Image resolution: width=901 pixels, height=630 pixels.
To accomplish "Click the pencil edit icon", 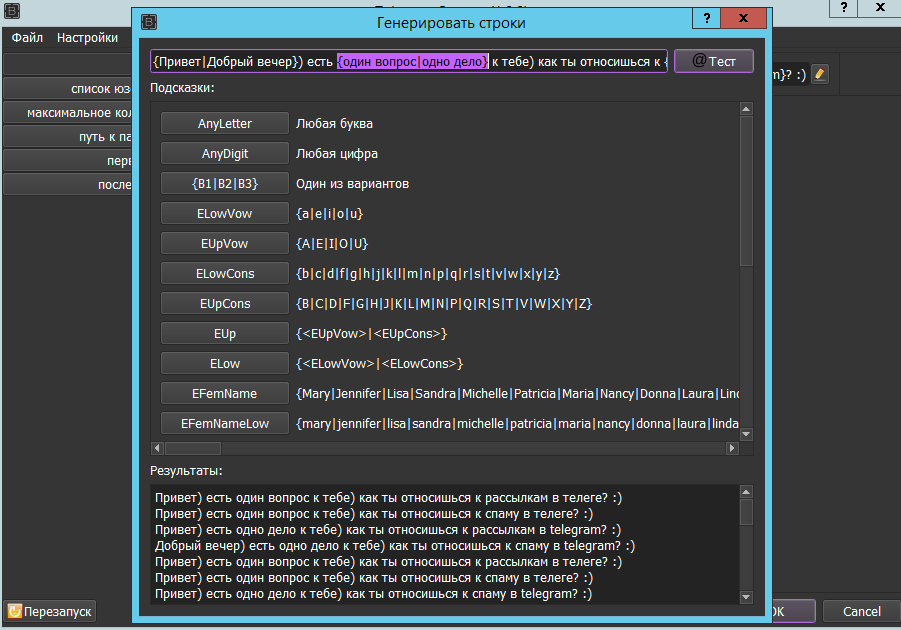I will point(820,74).
